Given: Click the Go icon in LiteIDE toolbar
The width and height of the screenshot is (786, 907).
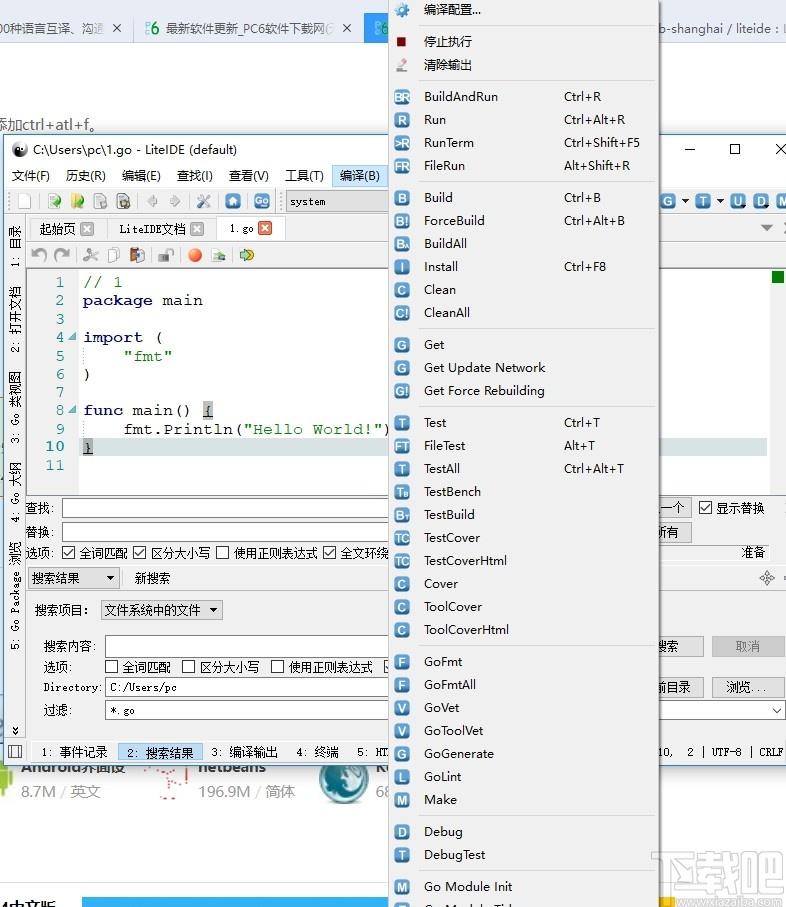Looking at the screenshot, I should (x=261, y=201).
